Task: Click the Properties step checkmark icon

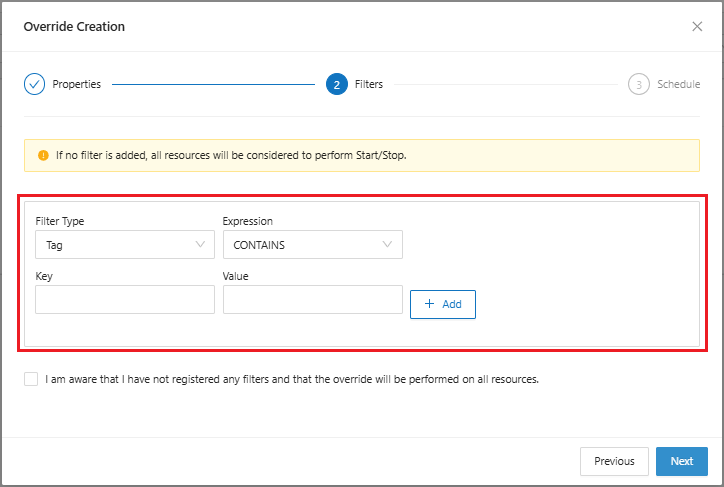Action: [34, 85]
